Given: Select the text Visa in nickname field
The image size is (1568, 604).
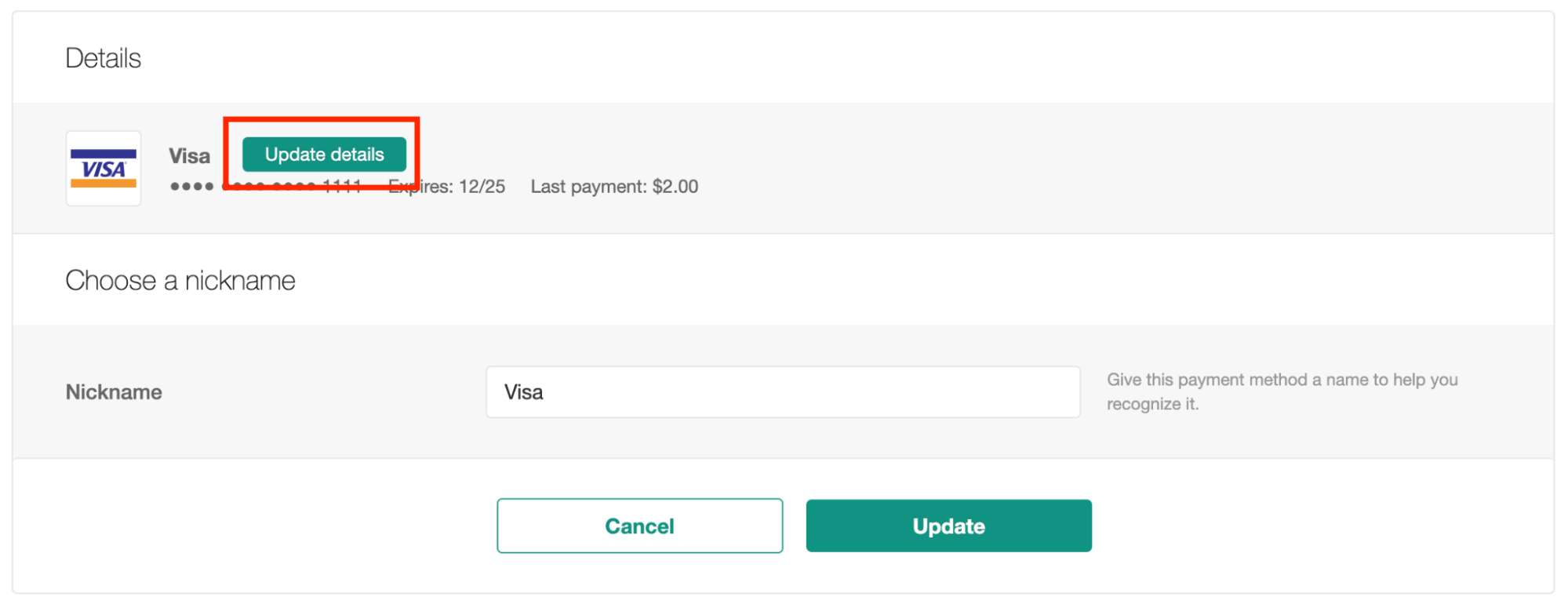Looking at the screenshot, I should 524,391.
